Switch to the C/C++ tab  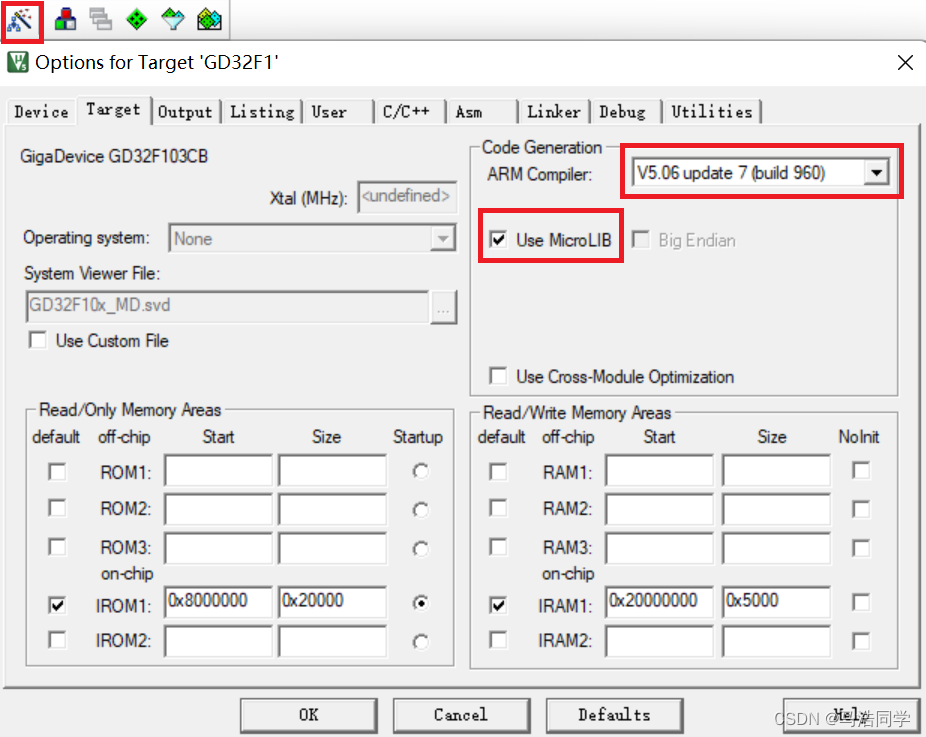coord(409,112)
